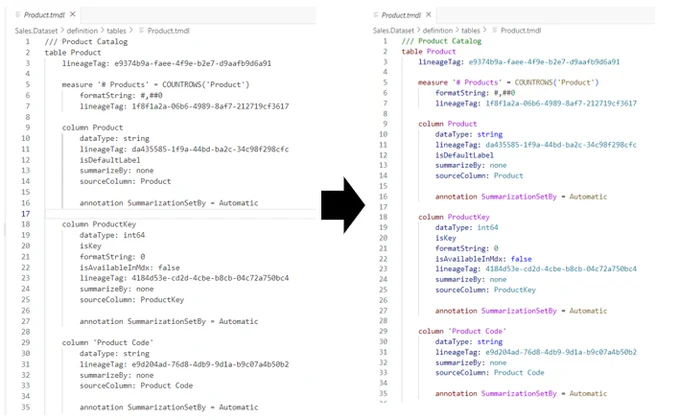Click lineageTag e9d204ad line in left editor
The height and width of the screenshot is (420, 680).
coord(184,364)
